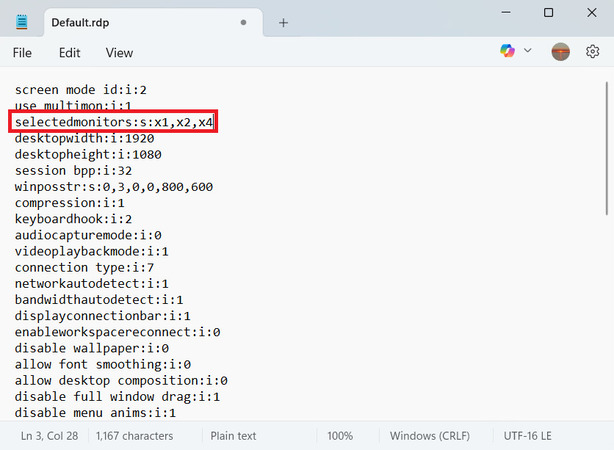Click the connection type:i:7 line

tap(85, 267)
